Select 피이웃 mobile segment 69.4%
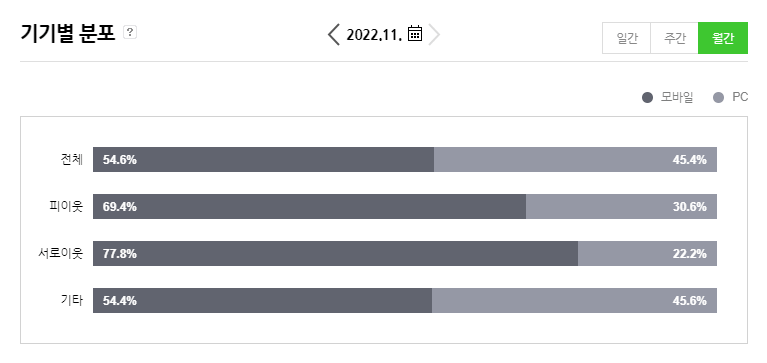 pos(309,206)
